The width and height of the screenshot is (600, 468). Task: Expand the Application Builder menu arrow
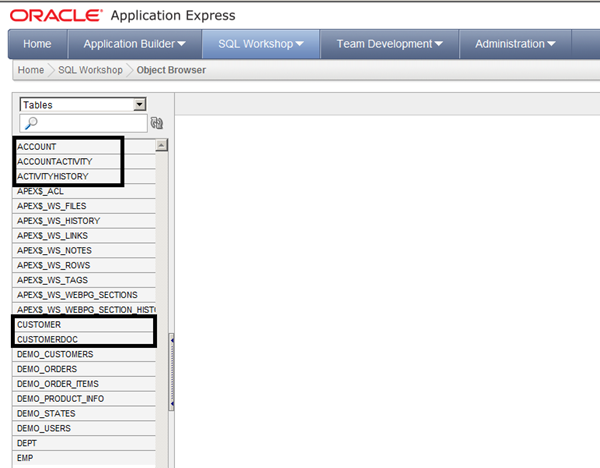181,44
